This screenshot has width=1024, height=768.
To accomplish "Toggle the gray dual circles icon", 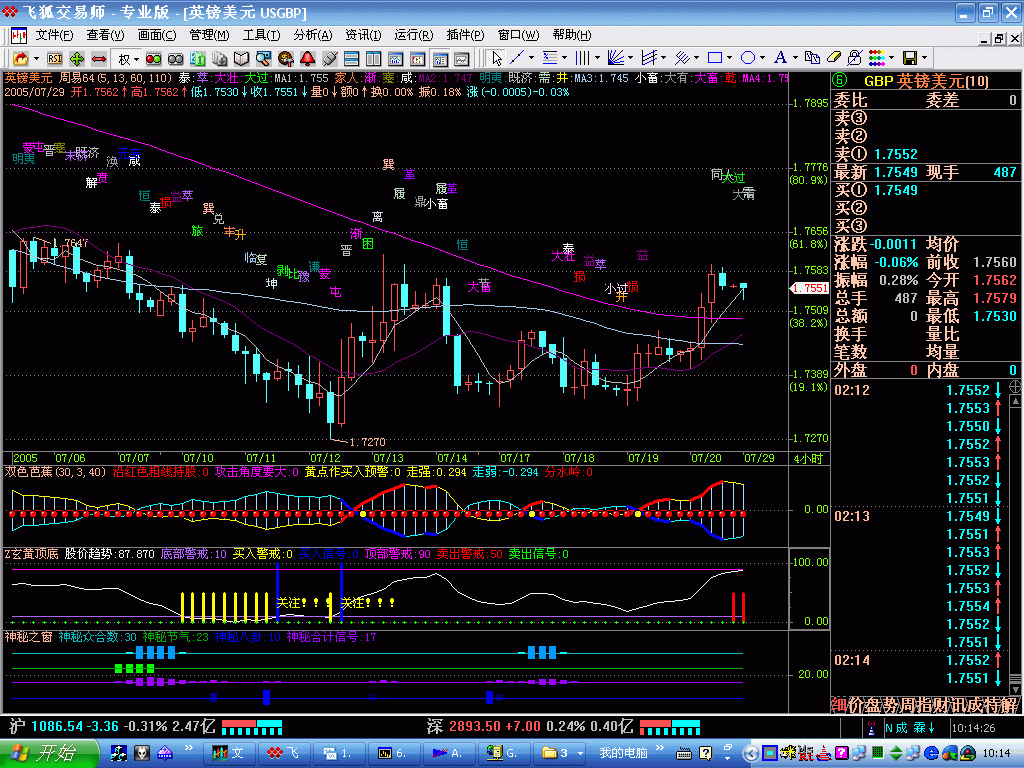I will [x=173, y=58].
